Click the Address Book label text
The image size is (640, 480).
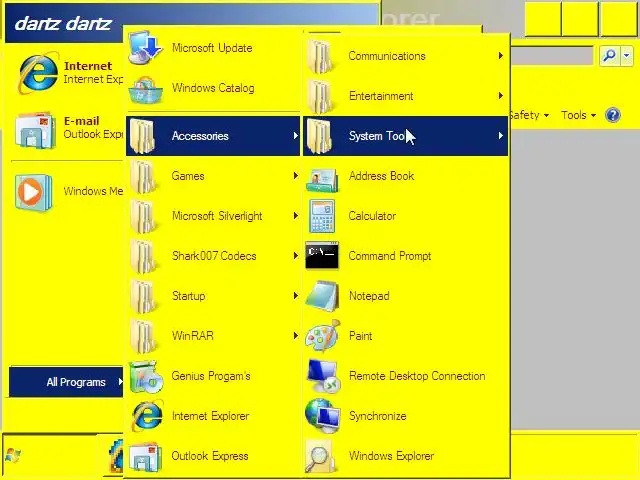pyautogui.click(x=381, y=176)
